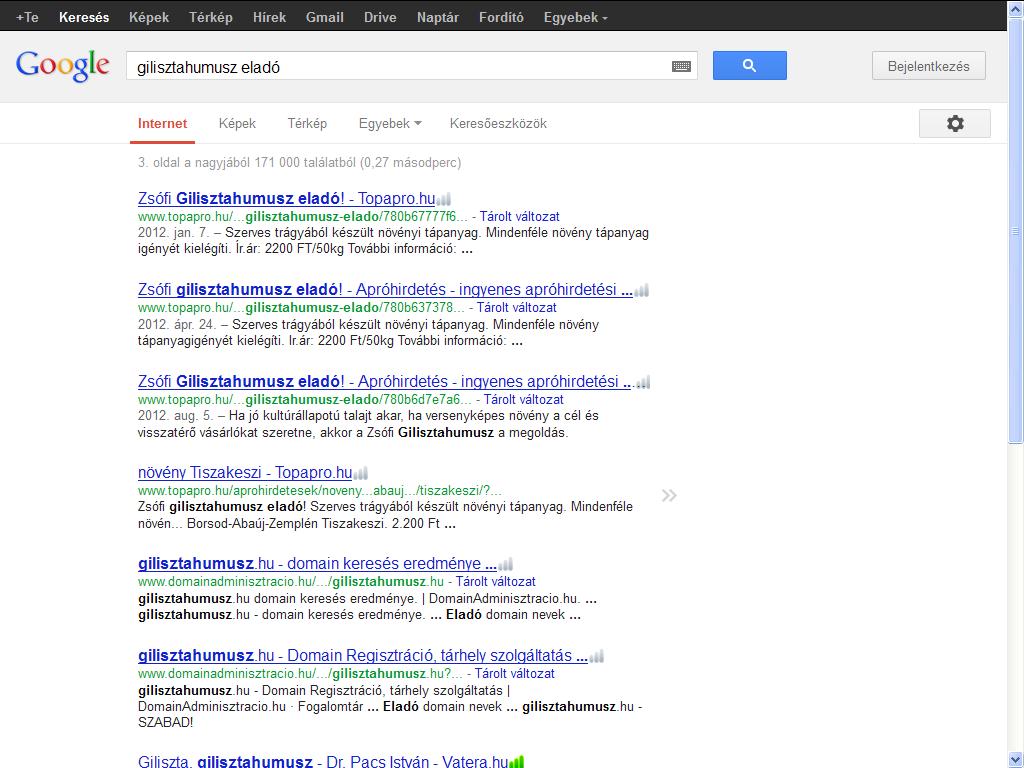Open Gmail from the top bar
This screenshot has width=1024, height=768.
click(x=325, y=18)
